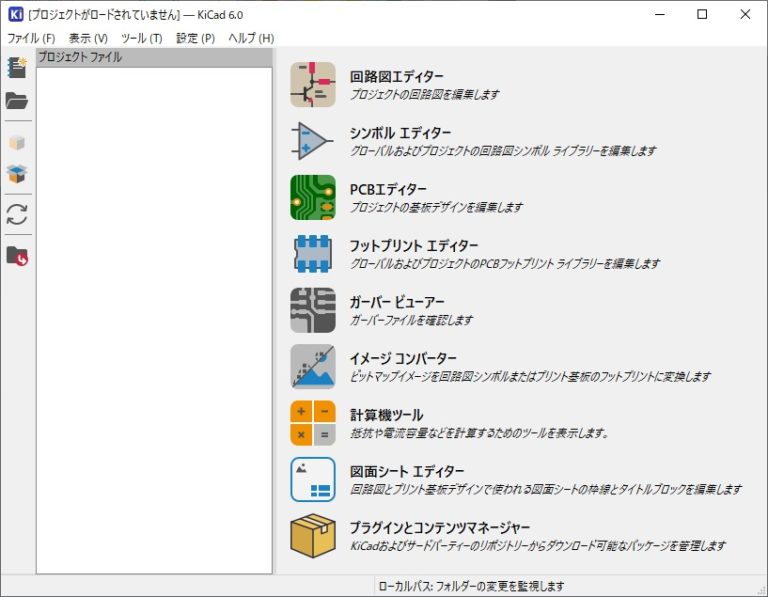Launch the Plugin and Content Manager box icon
Image resolution: width=768 pixels, height=597 pixels.
pos(312,535)
